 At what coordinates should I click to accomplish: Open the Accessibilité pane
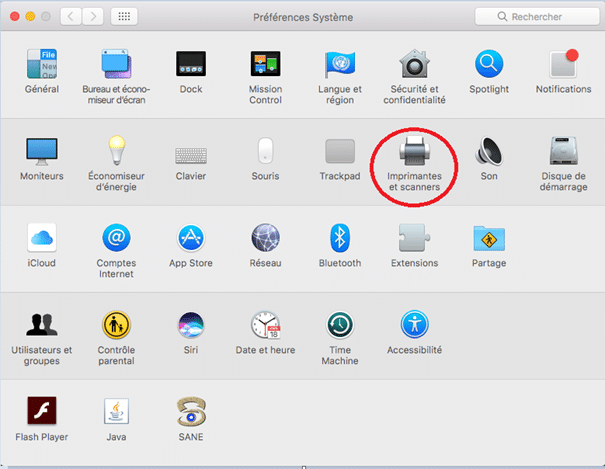click(x=414, y=326)
